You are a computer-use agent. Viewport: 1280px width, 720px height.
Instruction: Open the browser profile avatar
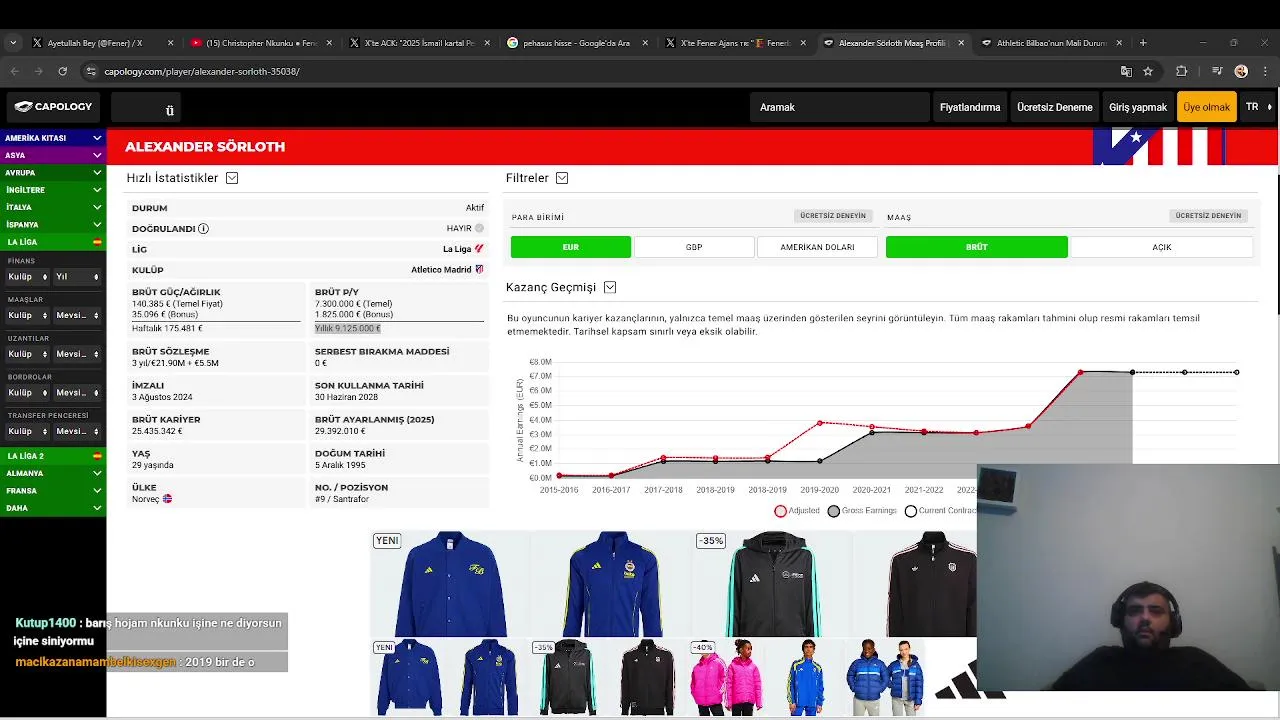[1241, 71]
